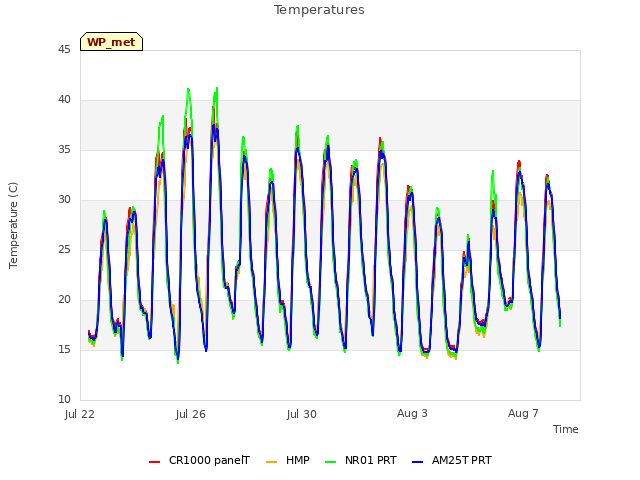Toggle the HMP legend entry

tap(288, 460)
